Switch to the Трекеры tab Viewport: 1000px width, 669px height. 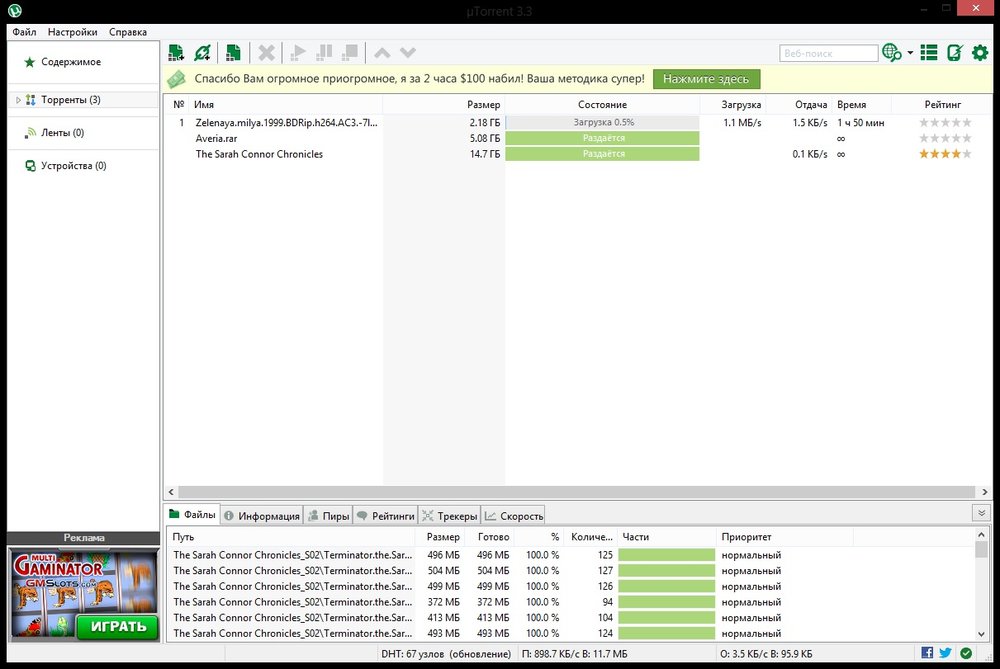tap(449, 516)
